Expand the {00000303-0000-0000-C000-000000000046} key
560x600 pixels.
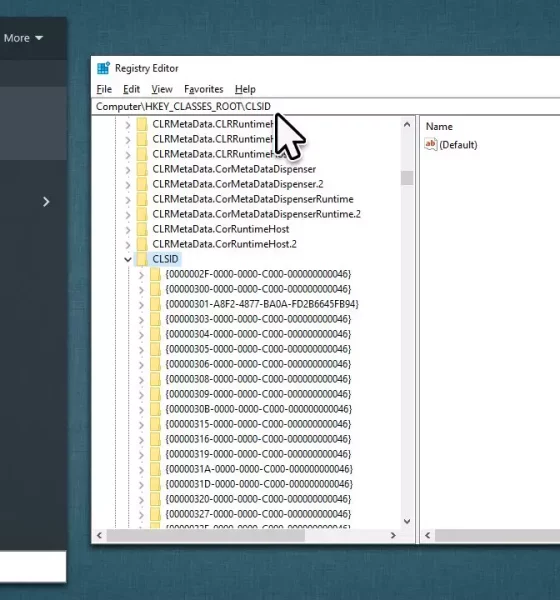pyautogui.click(x=141, y=319)
